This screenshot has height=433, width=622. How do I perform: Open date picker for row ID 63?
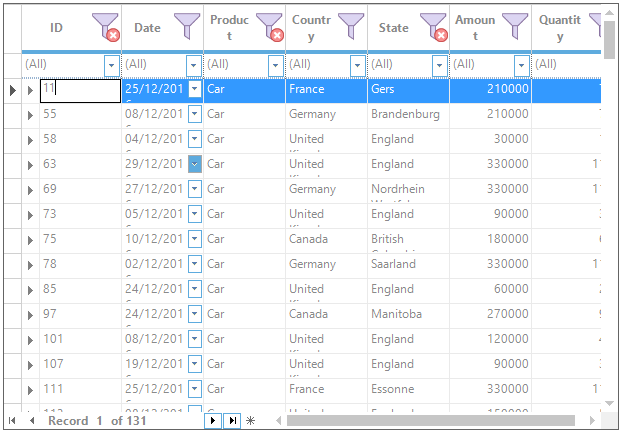[195, 164]
